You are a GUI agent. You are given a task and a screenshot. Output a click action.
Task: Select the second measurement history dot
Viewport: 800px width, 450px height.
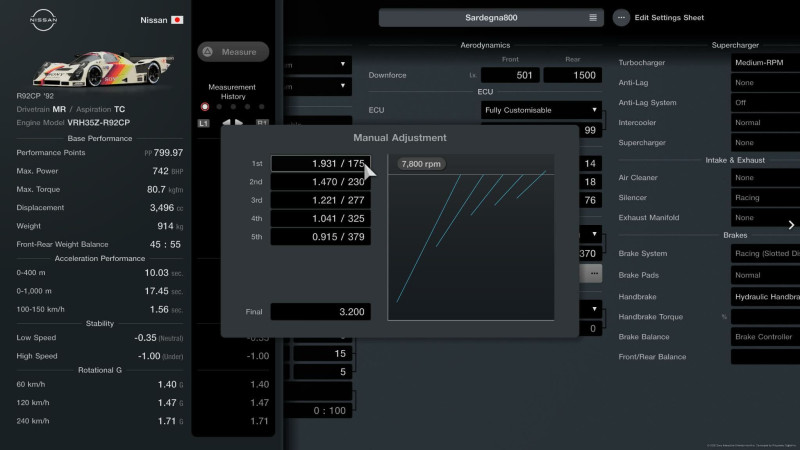point(219,107)
